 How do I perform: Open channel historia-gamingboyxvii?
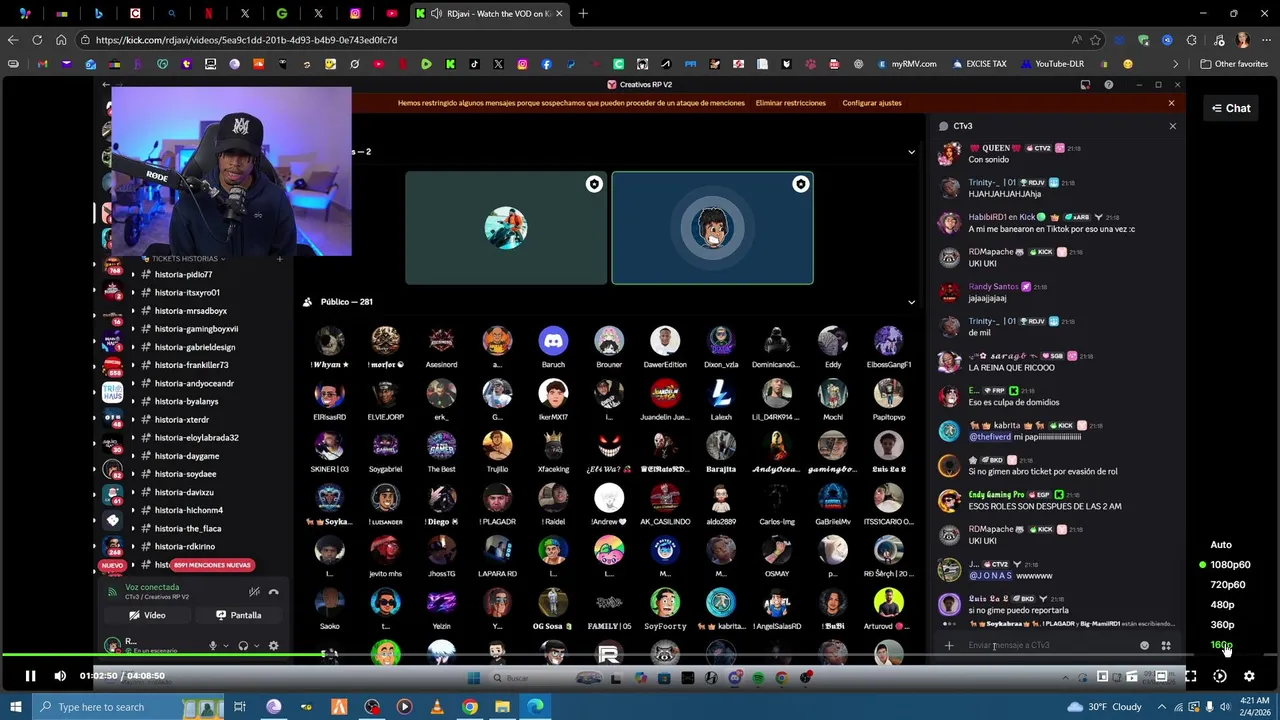pos(196,329)
